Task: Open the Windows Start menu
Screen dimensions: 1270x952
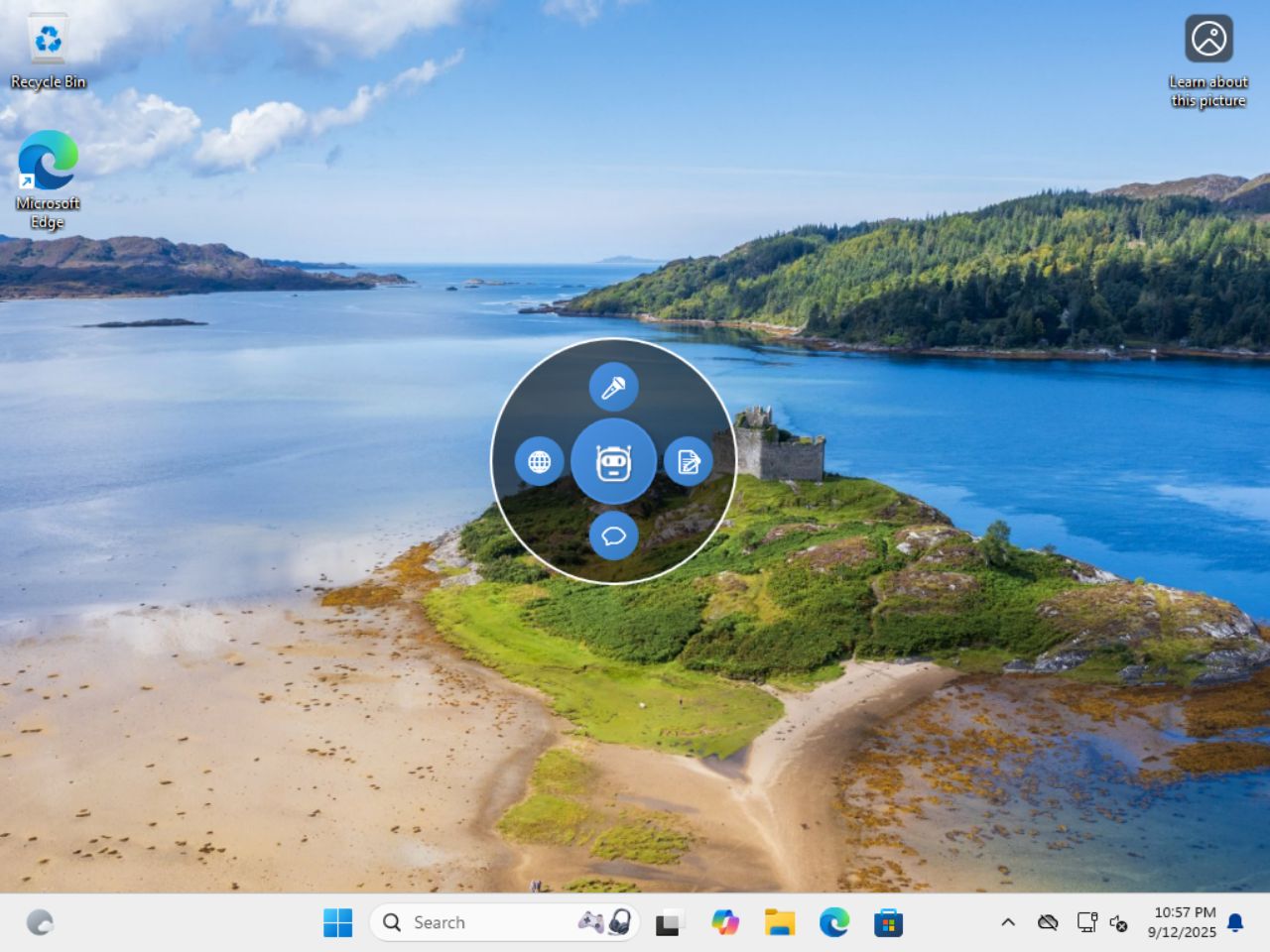Action: pos(337,922)
